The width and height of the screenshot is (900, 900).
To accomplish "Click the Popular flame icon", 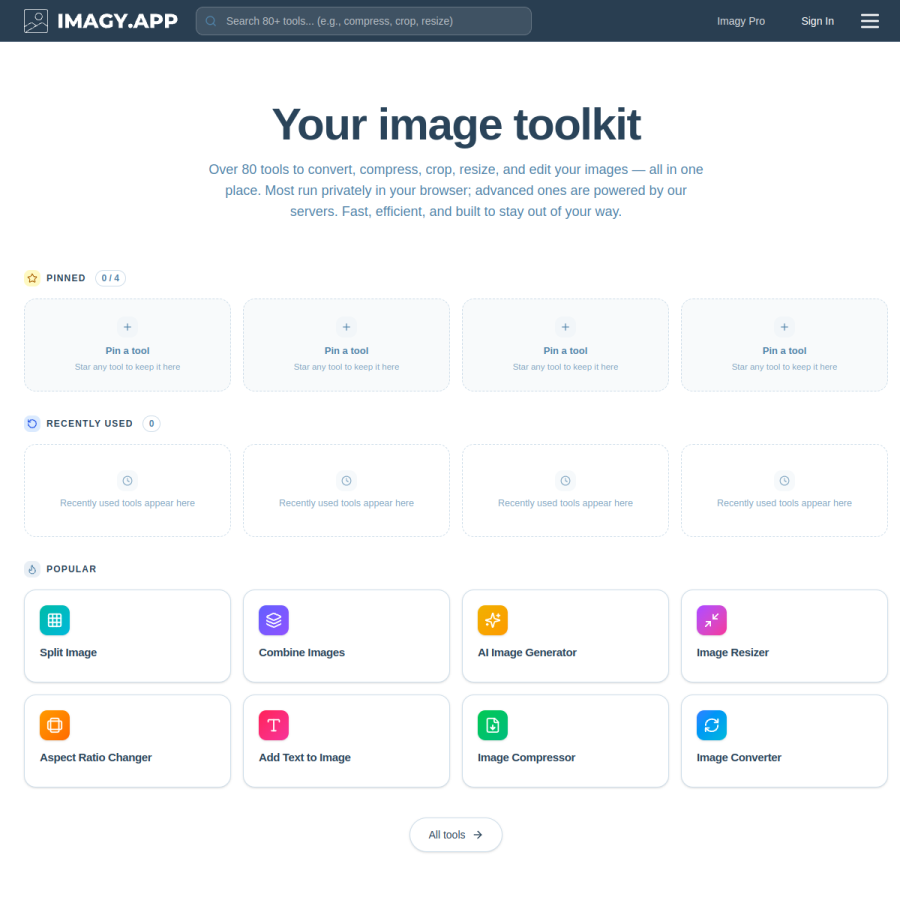I will [x=32, y=569].
